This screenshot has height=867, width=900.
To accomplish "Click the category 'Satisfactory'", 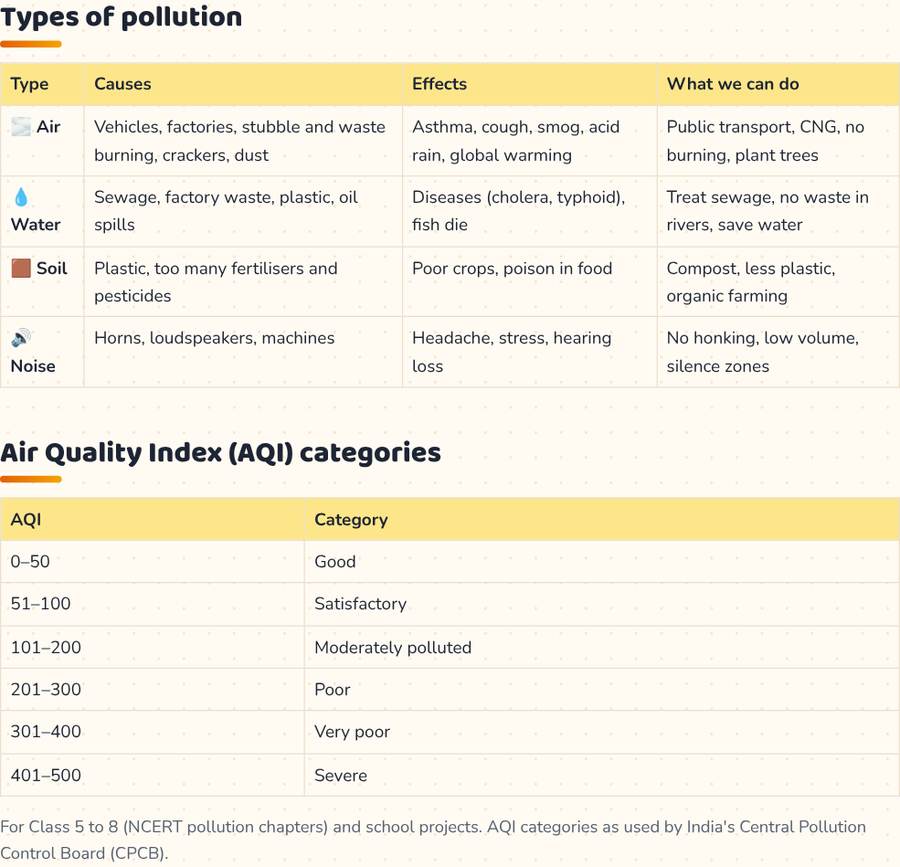I will [x=360, y=604].
